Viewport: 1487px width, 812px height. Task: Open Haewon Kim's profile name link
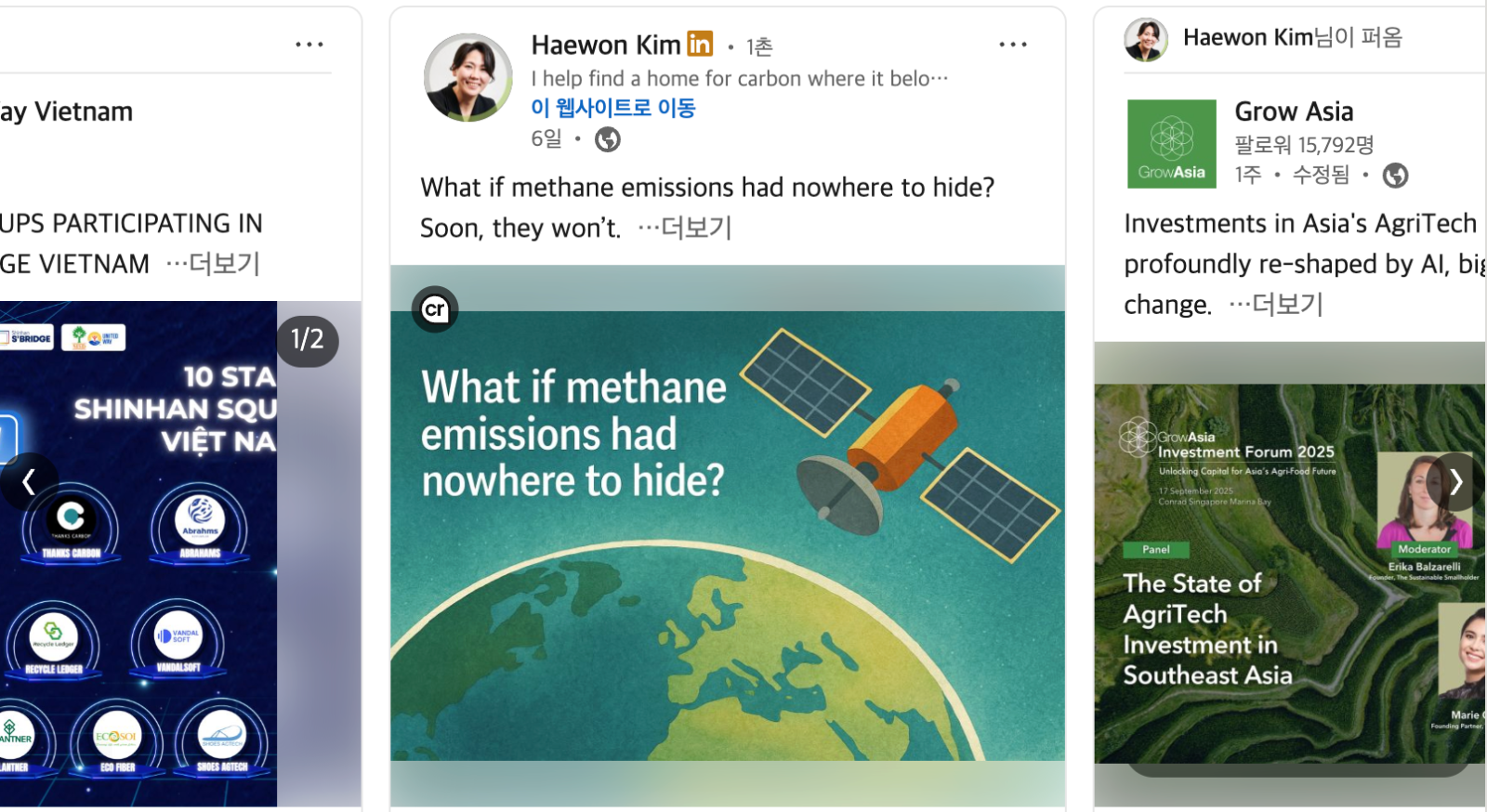pyautogui.click(x=606, y=45)
